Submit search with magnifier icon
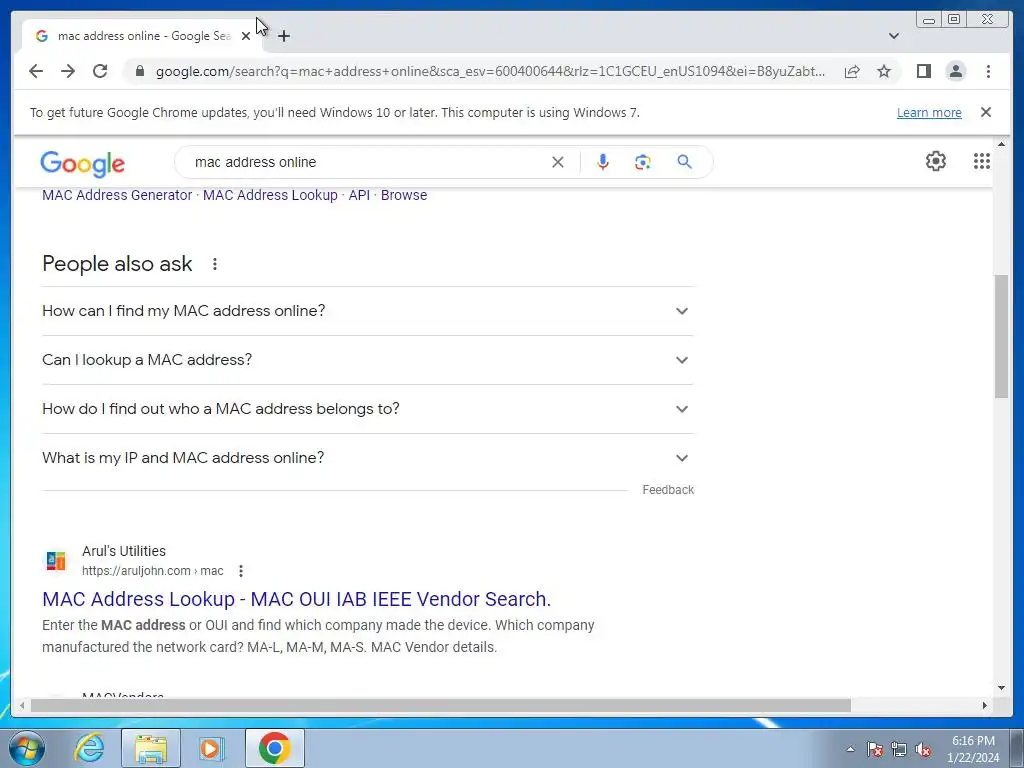The image size is (1024, 768). (684, 162)
